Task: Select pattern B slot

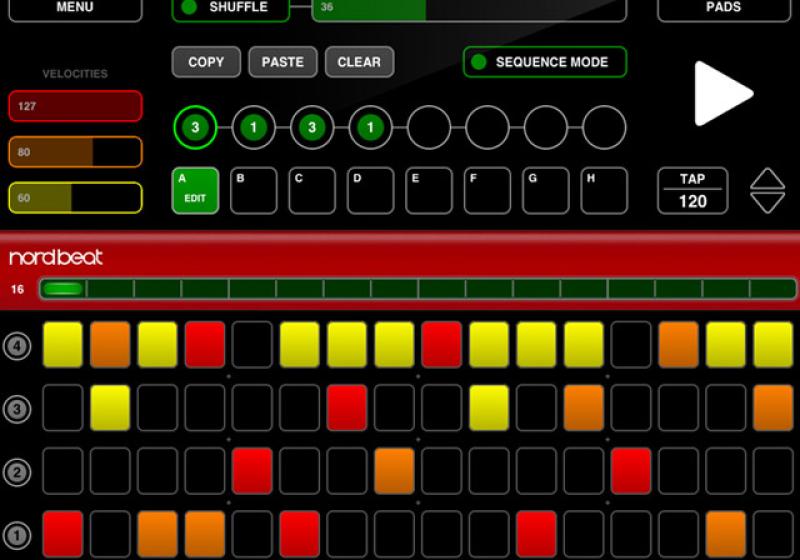Action: pos(253,190)
